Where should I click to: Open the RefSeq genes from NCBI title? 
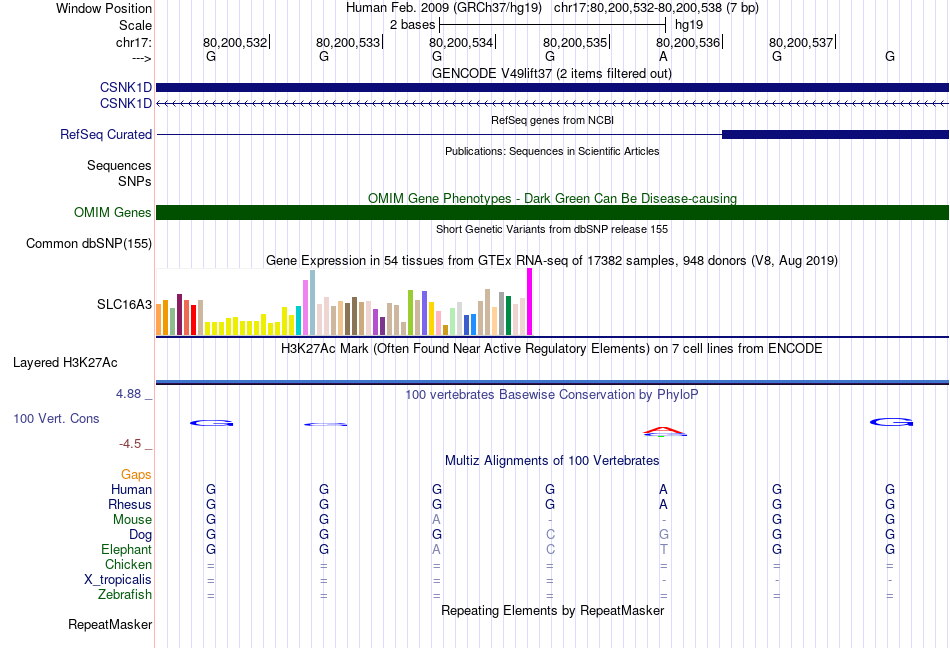tap(552, 120)
